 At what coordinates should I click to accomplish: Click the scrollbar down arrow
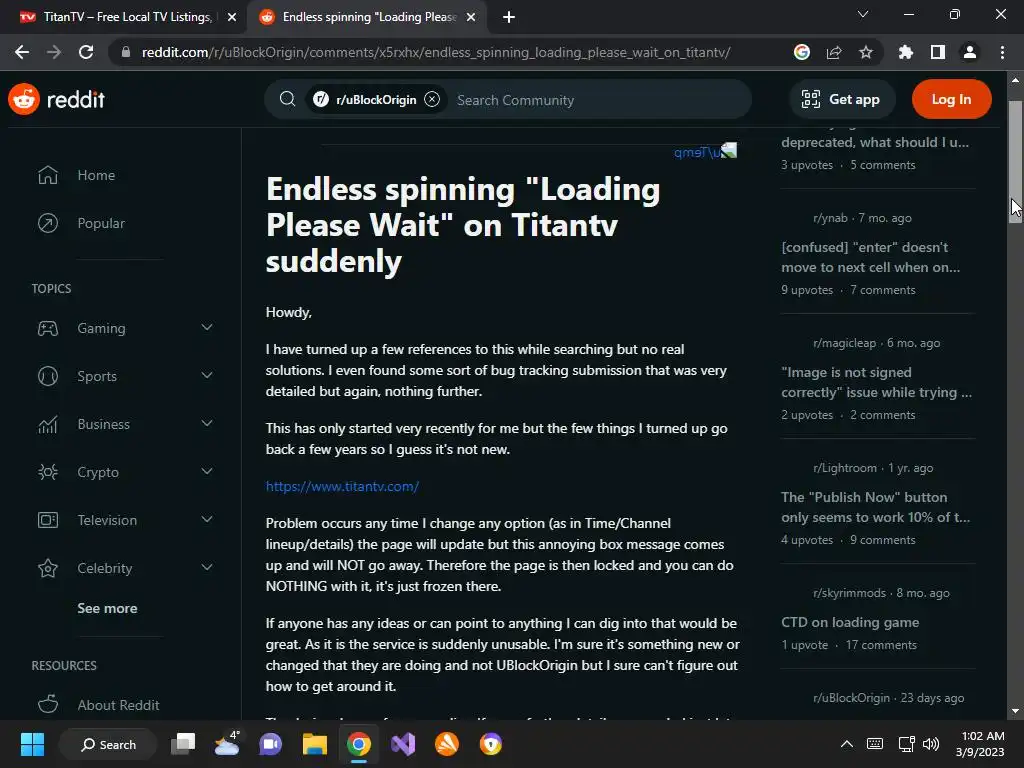[1015, 711]
